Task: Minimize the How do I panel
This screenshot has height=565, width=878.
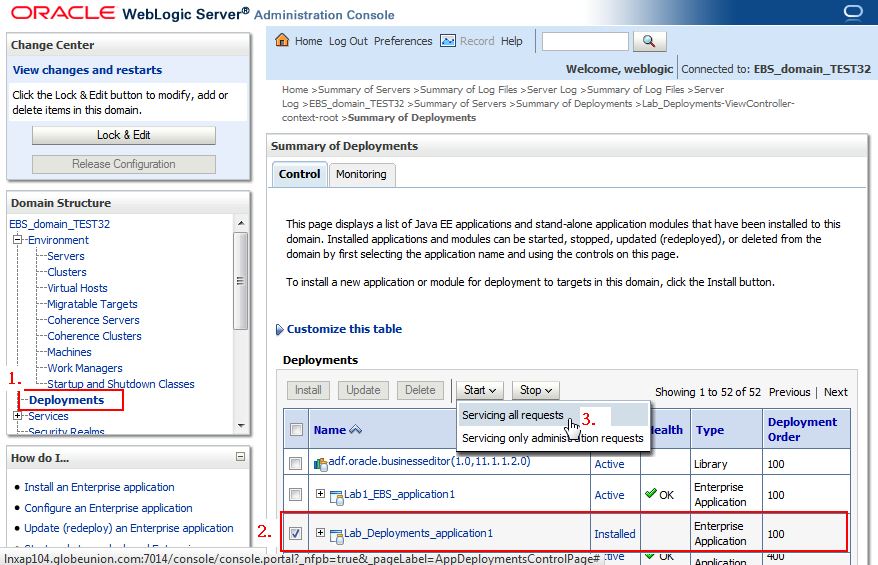Action: click(x=240, y=457)
